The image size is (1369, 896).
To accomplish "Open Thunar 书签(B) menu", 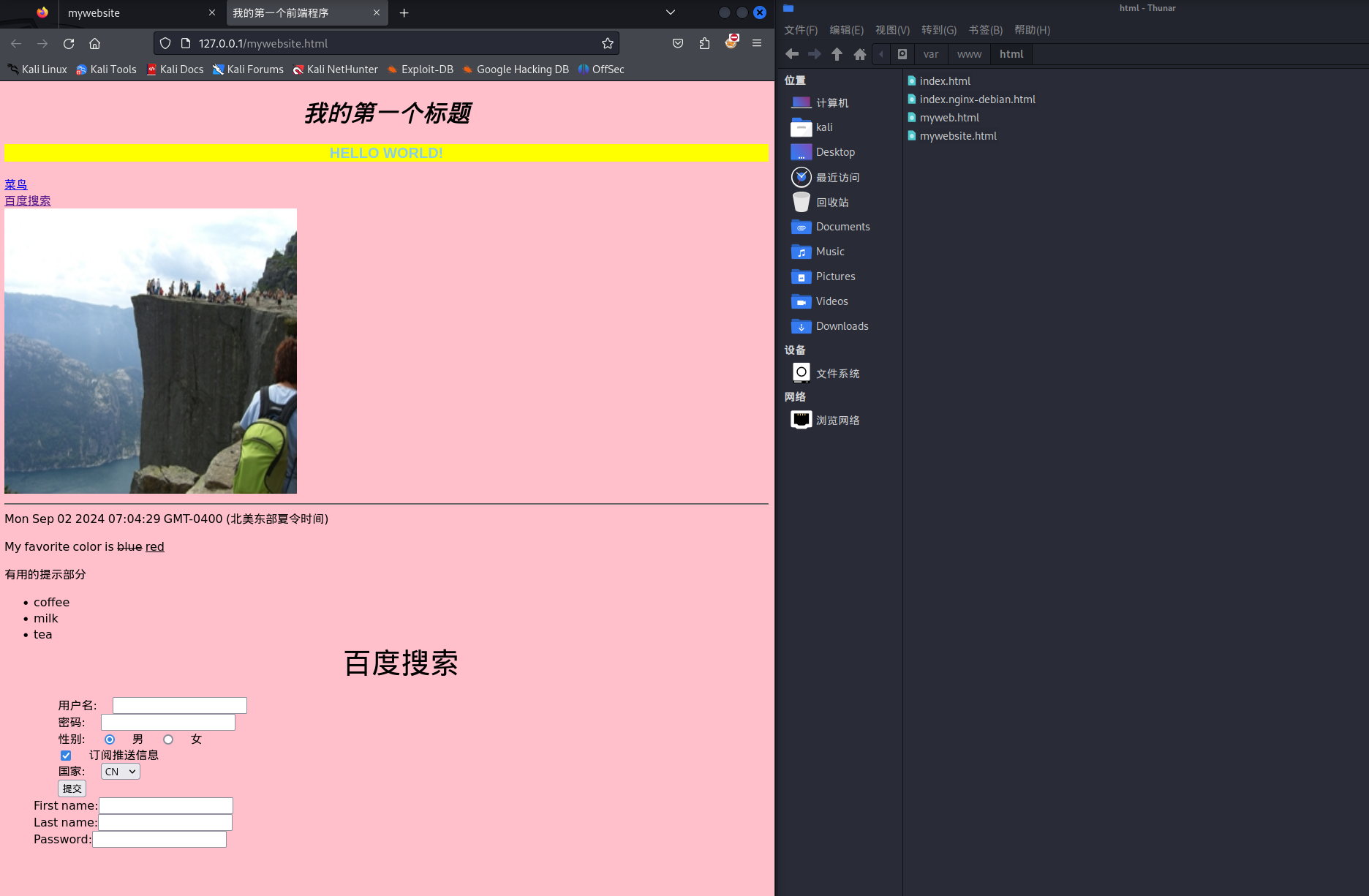I will coord(985,30).
